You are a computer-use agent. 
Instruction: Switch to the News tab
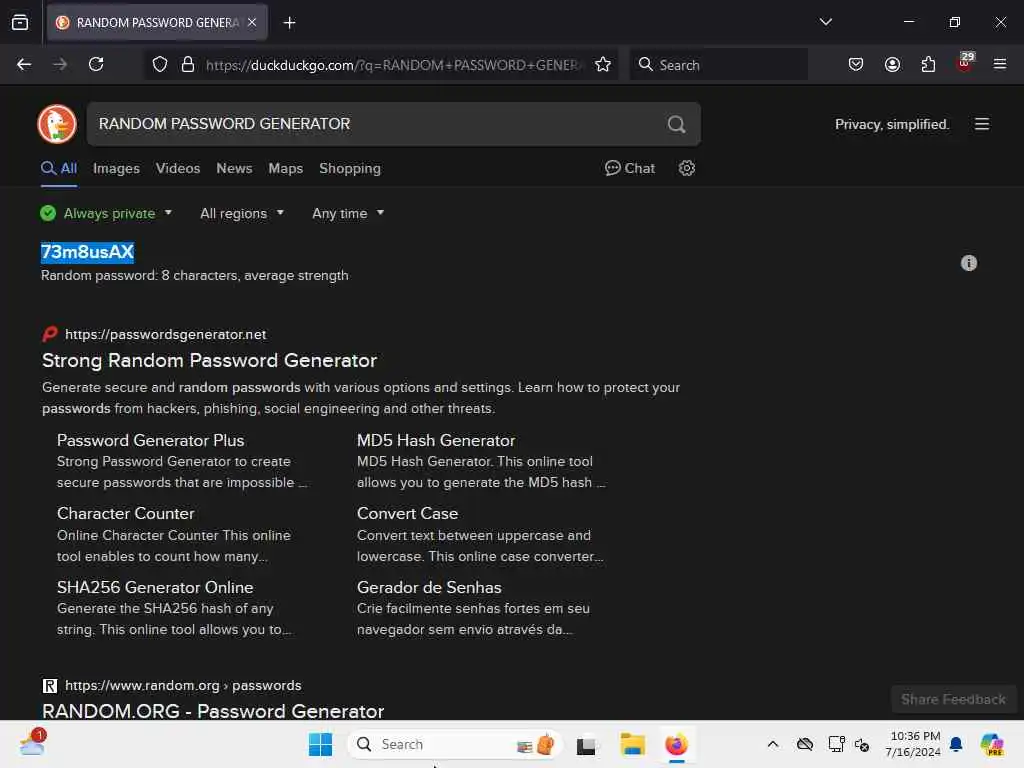(x=234, y=168)
